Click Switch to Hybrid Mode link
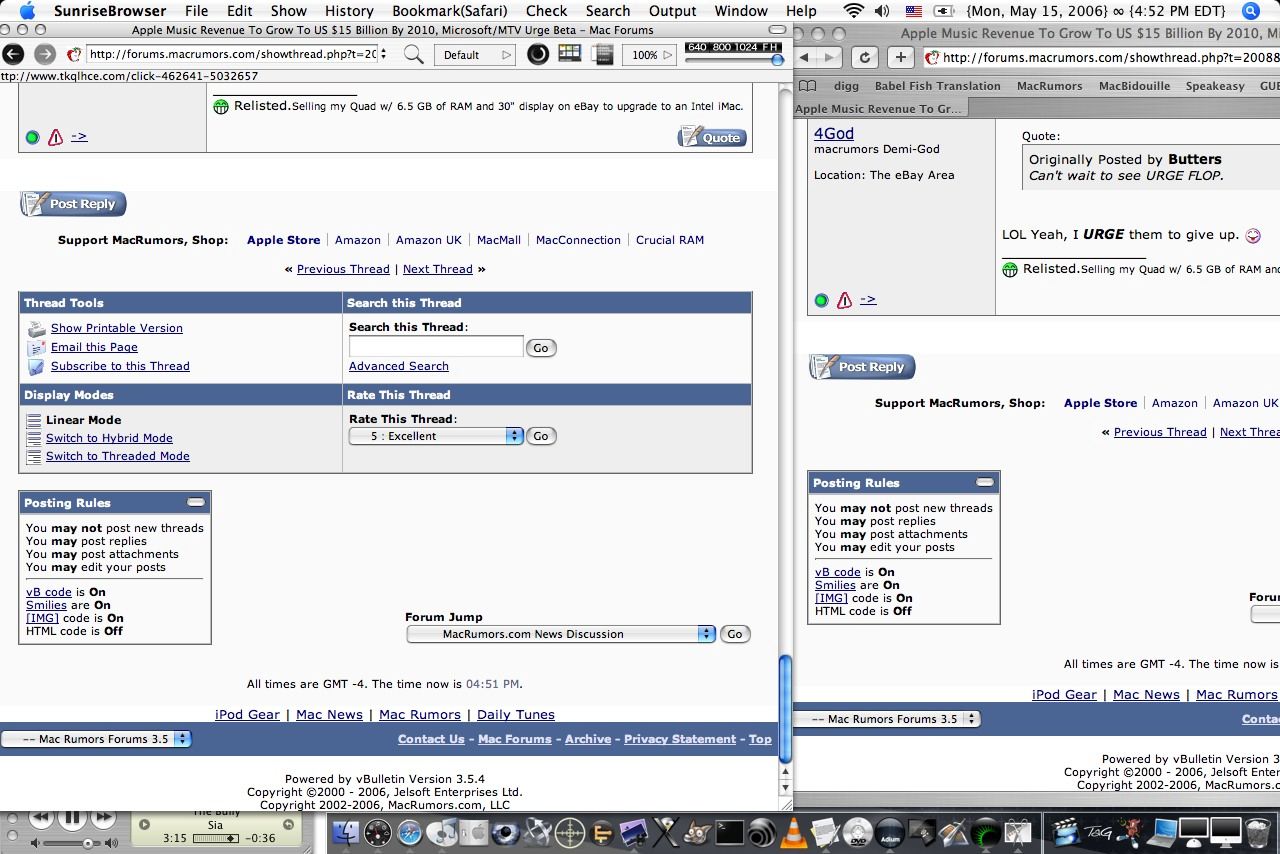The width and height of the screenshot is (1280, 854). tap(109, 438)
